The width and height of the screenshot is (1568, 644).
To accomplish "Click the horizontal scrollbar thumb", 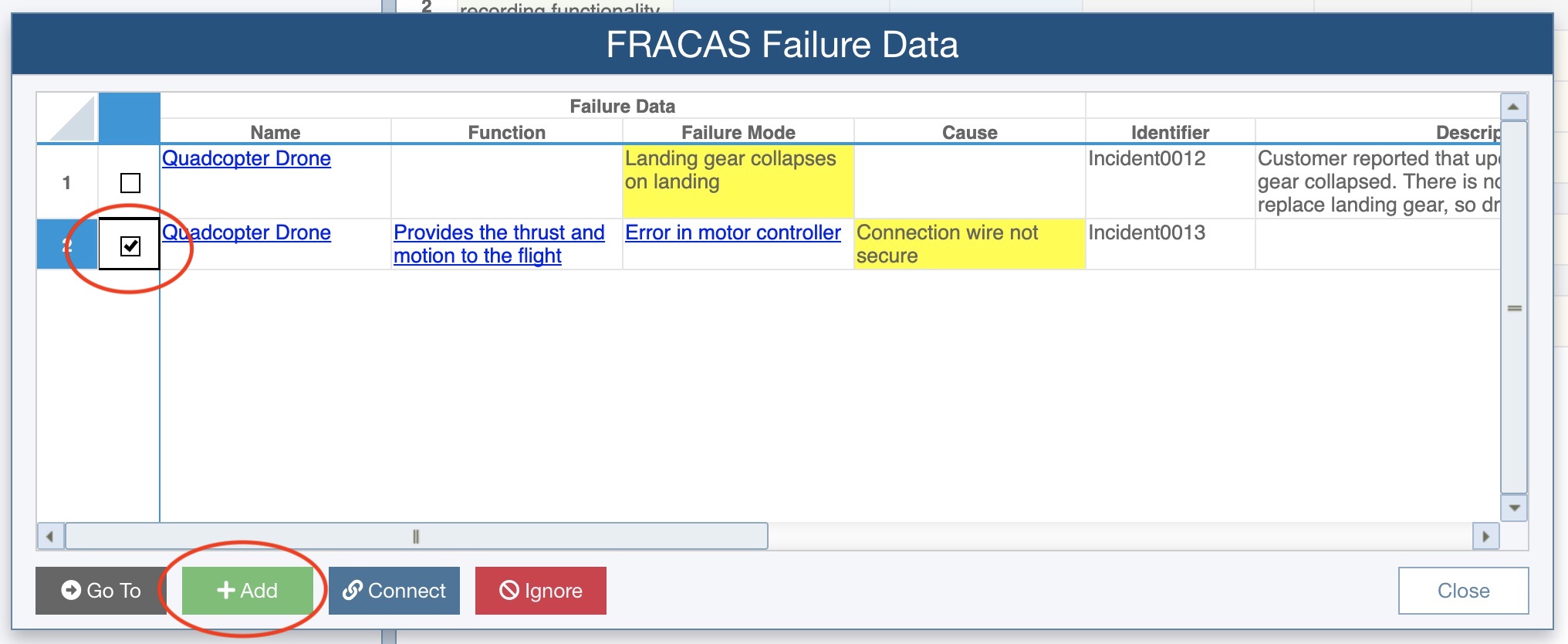I will click(x=417, y=536).
